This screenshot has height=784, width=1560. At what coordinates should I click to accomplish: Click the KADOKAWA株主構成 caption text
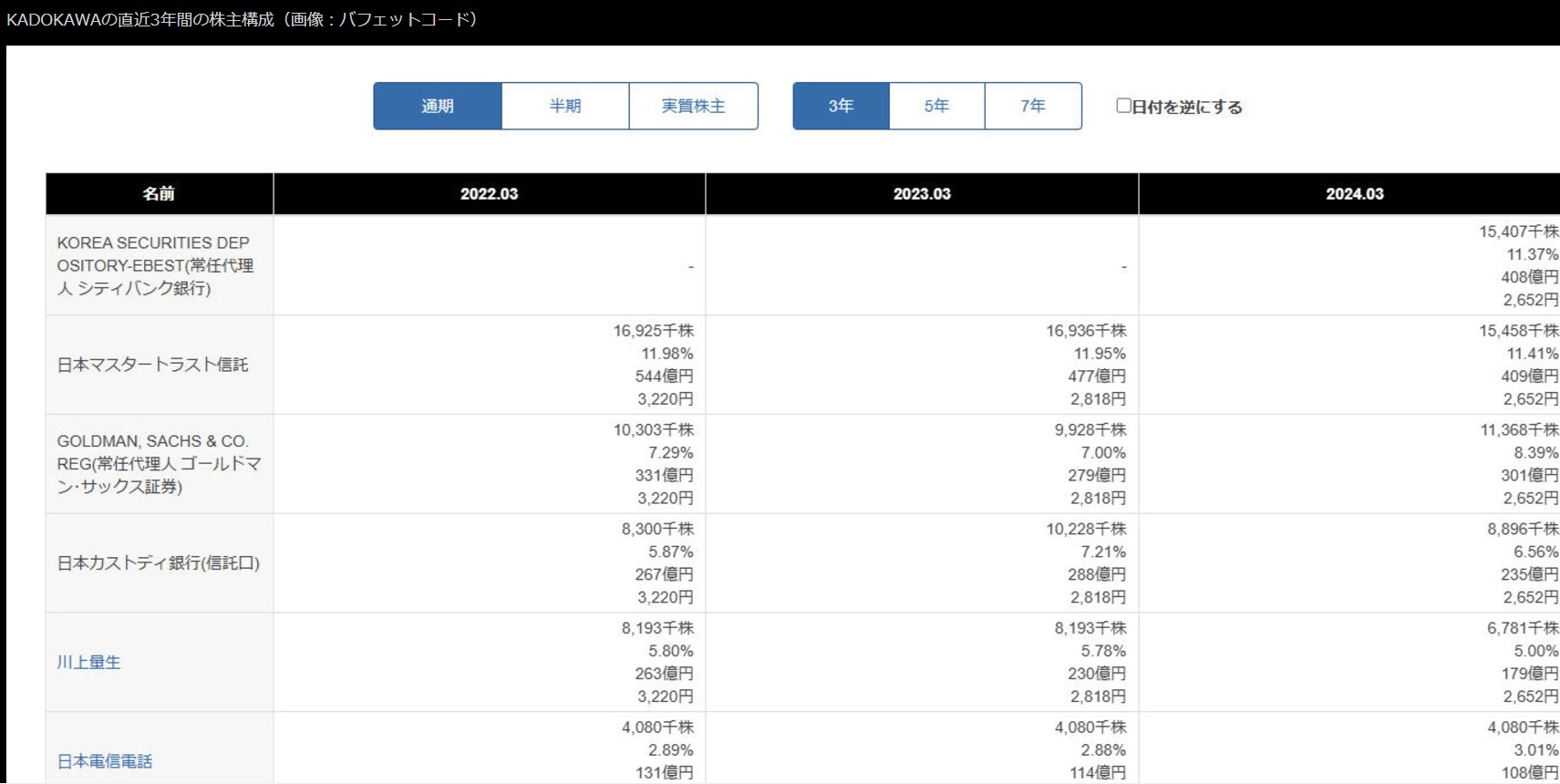pyautogui.click(x=242, y=19)
